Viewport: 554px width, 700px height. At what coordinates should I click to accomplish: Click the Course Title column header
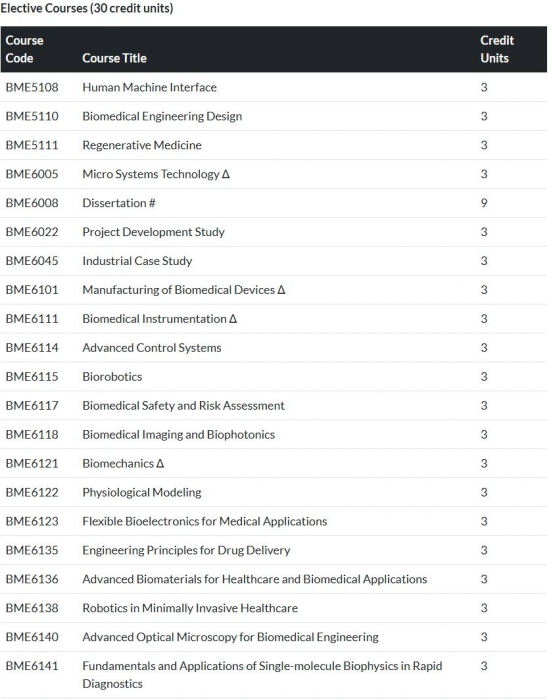point(114,58)
